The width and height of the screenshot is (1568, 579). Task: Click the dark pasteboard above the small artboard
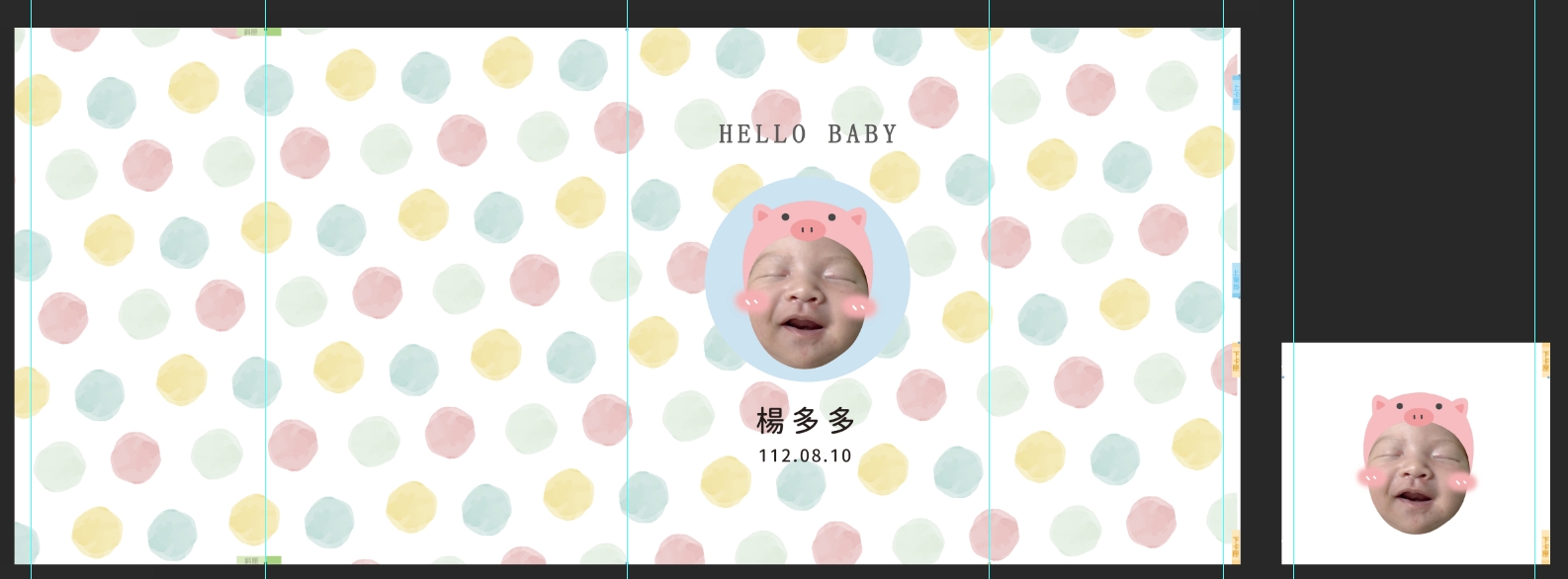pyautogui.click(x=1414, y=168)
